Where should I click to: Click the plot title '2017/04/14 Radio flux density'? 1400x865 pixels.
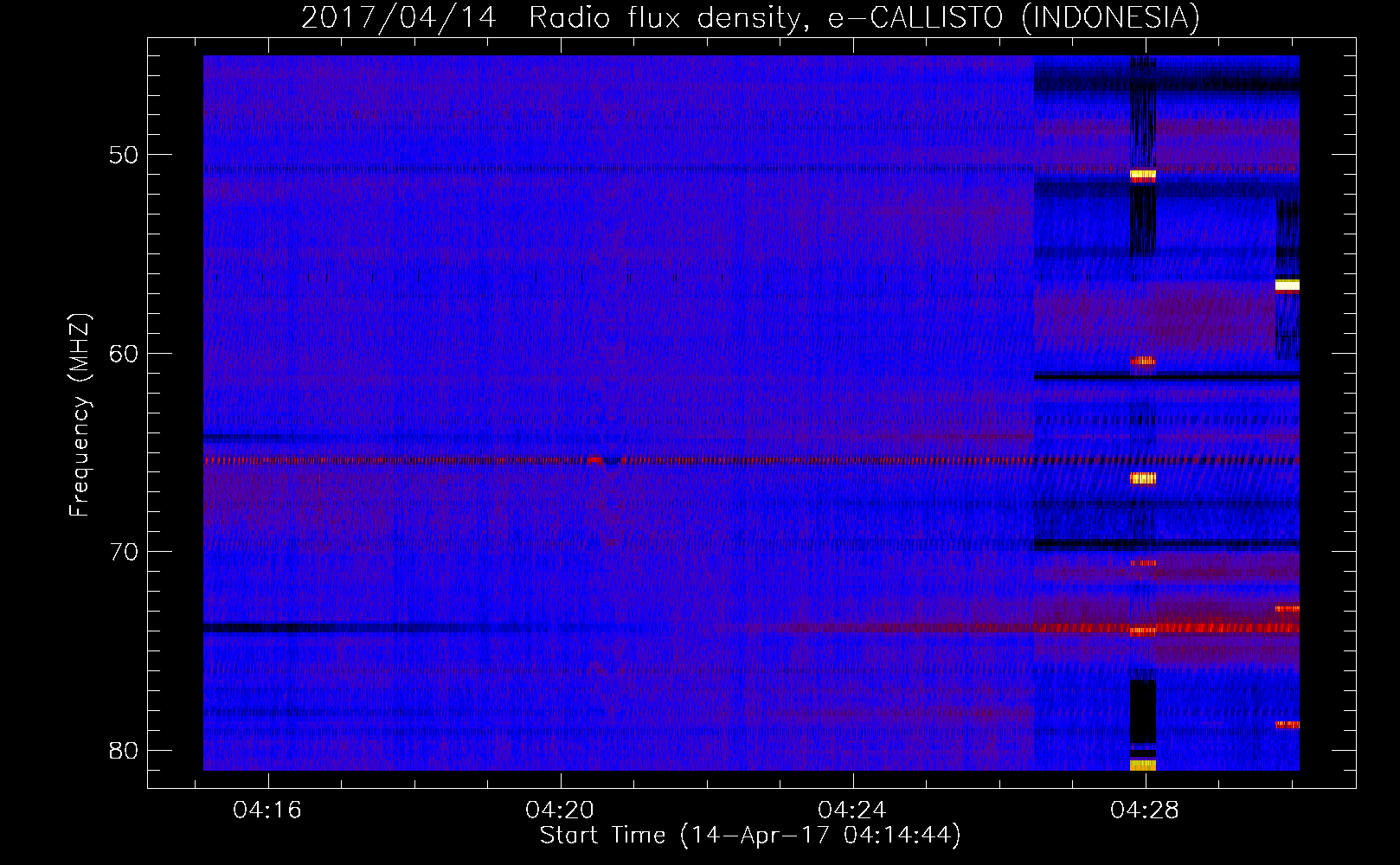[x=549, y=17]
